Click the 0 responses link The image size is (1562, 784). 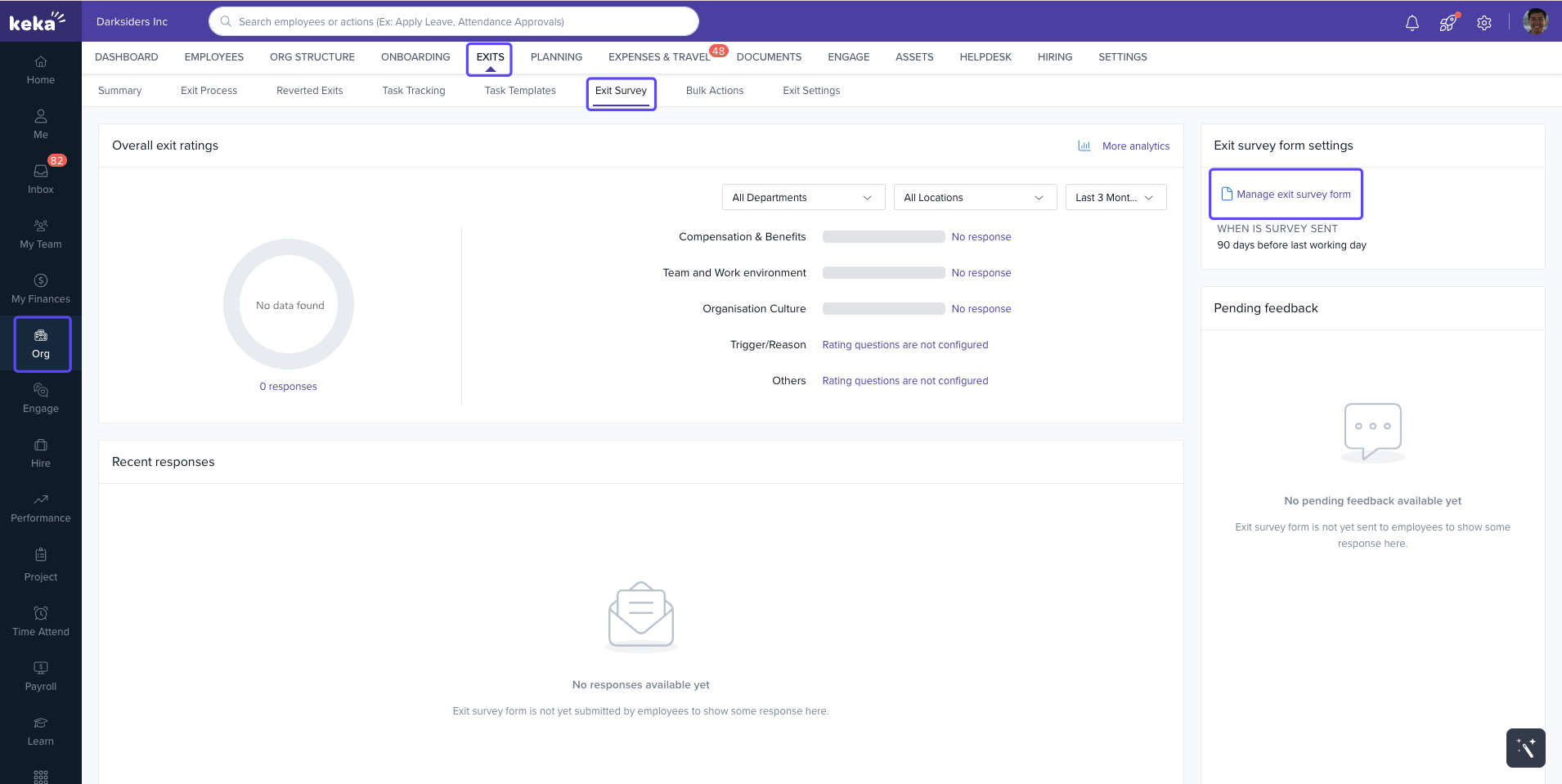[x=288, y=387]
